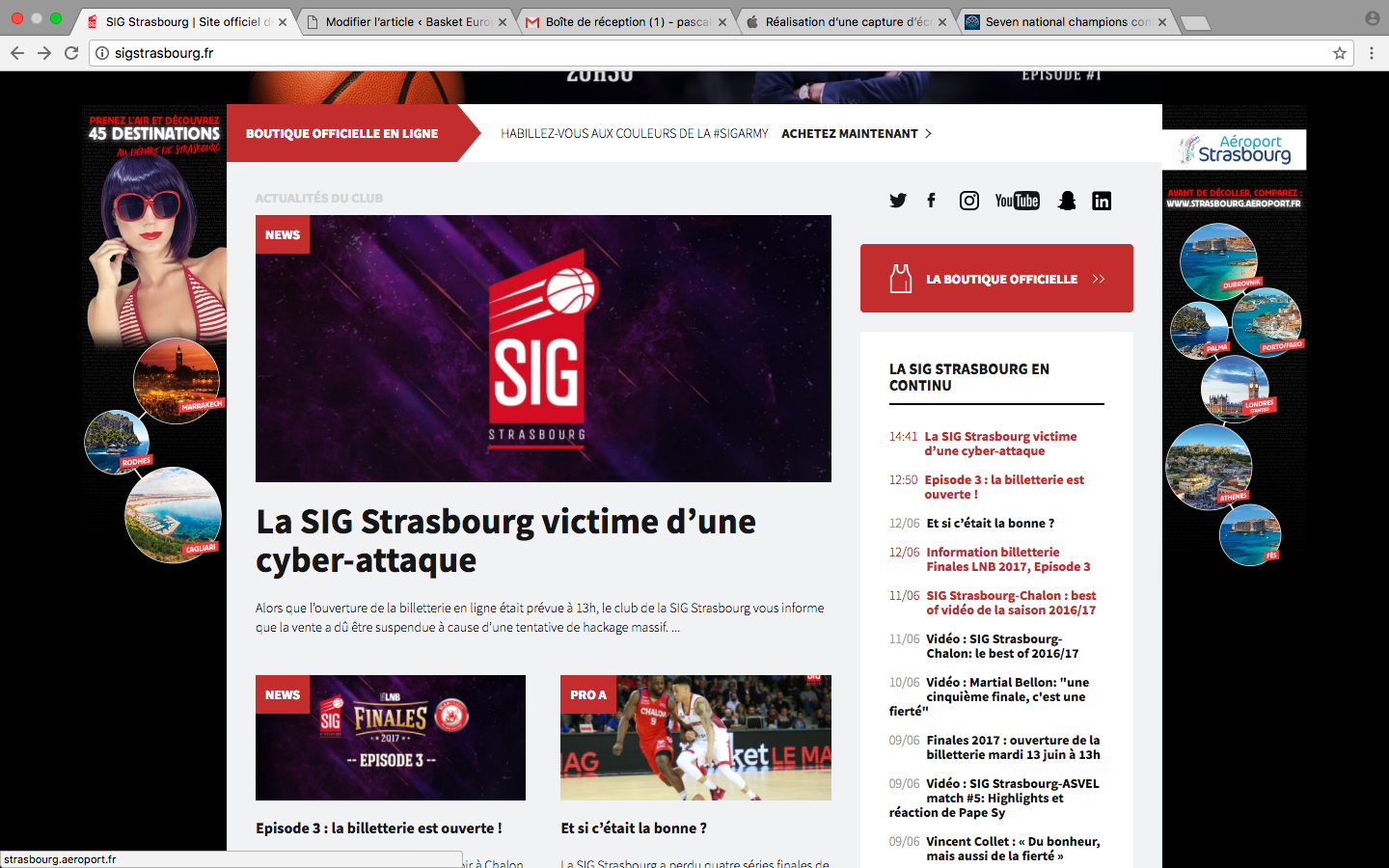Viewport: 1389px width, 868px height.
Task: Open Et si c'était la bonne headline
Action: tap(634, 827)
